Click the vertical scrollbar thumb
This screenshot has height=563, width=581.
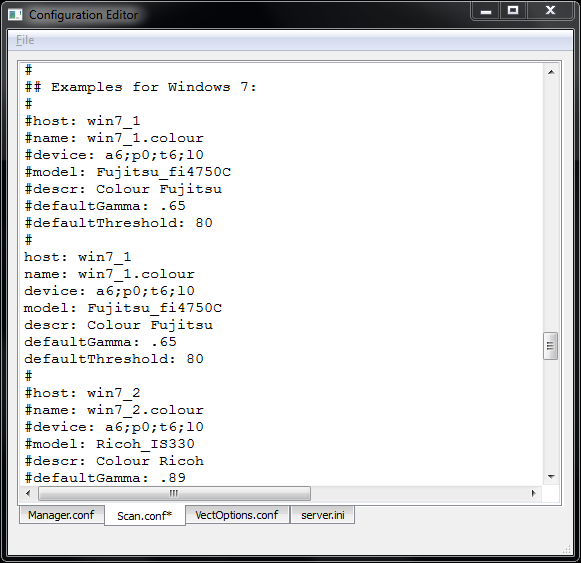point(551,346)
